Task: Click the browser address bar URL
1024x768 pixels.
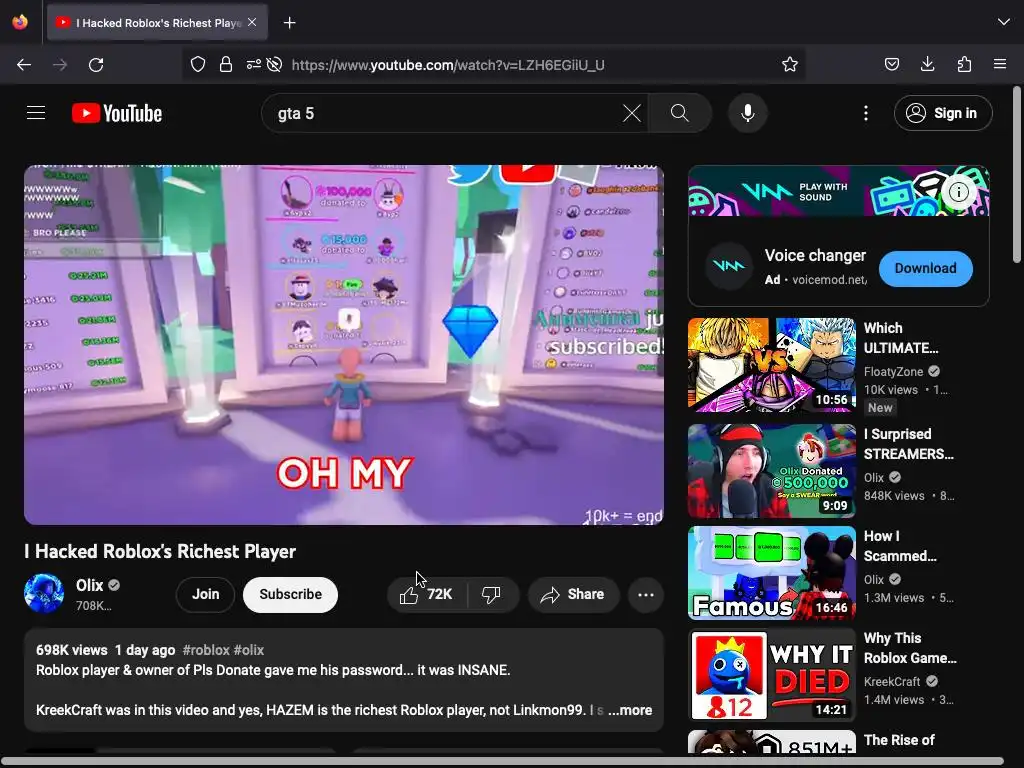Action: tap(448, 65)
